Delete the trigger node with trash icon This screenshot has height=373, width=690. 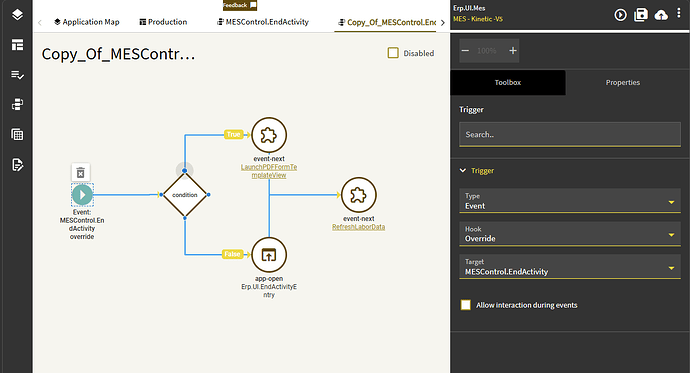81,172
